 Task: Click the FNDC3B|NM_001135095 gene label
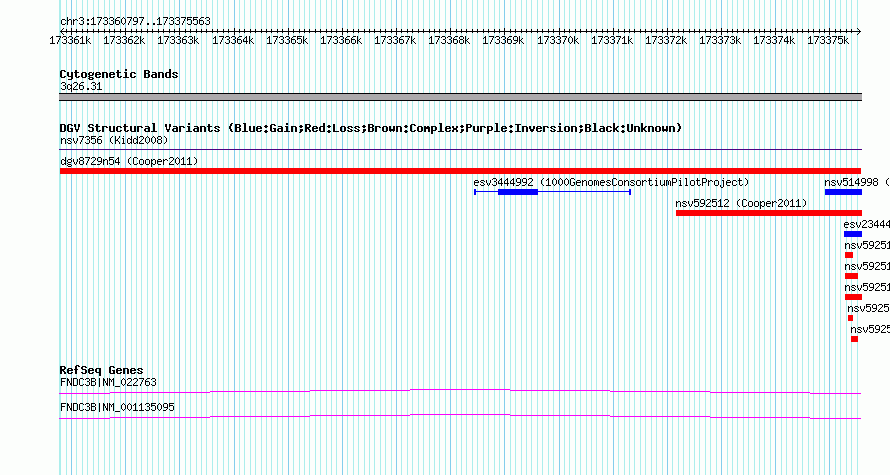[x=117, y=407]
